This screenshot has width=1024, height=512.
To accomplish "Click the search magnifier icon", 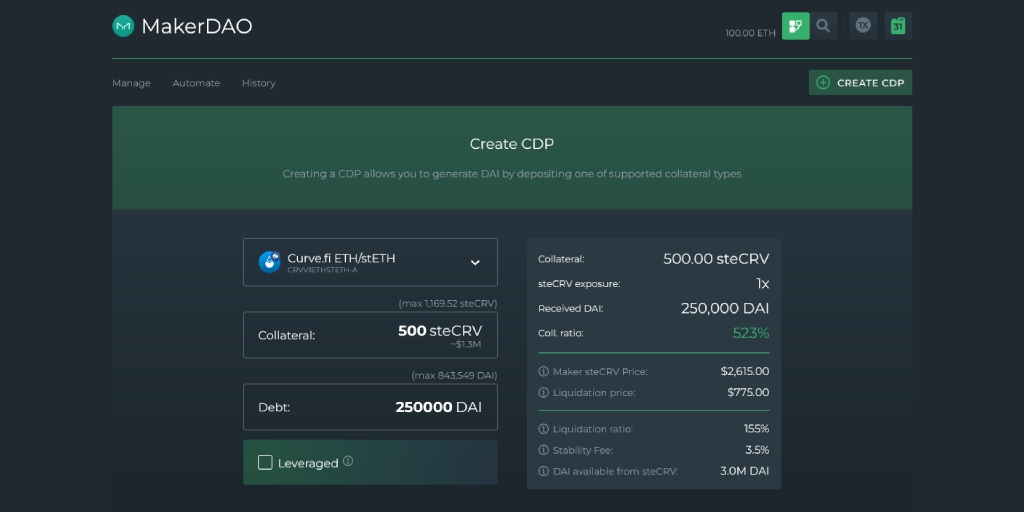I will [x=824, y=26].
